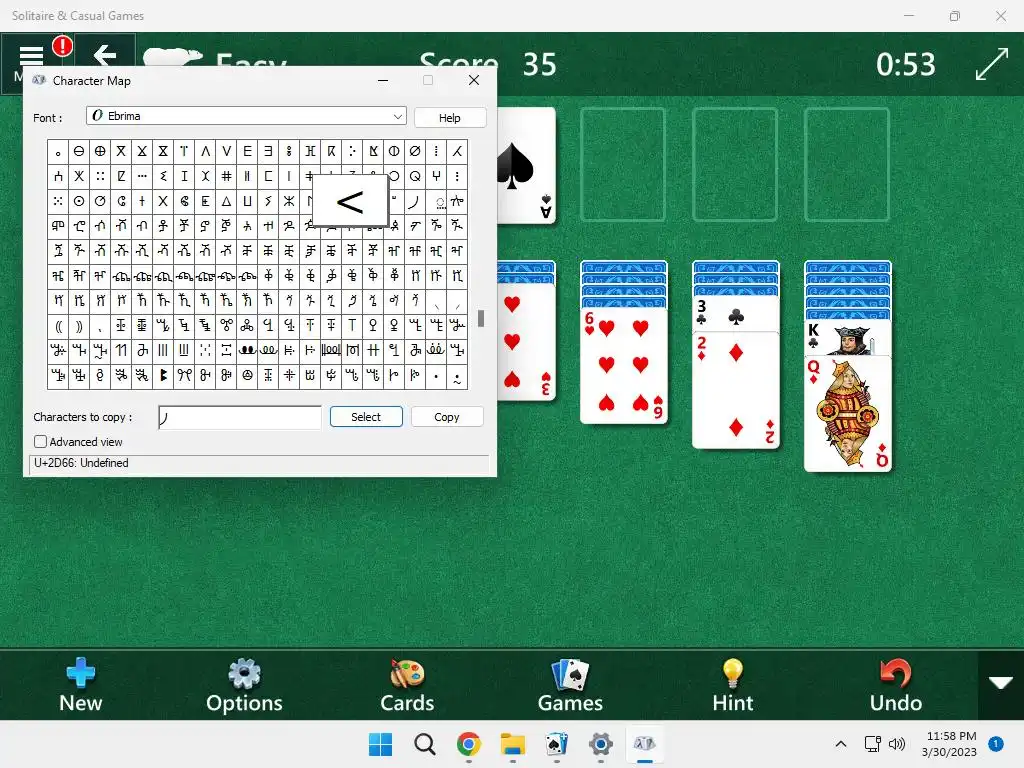Open Settings gear in taskbar
Viewport: 1024px width, 768px height.
click(x=600, y=744)
